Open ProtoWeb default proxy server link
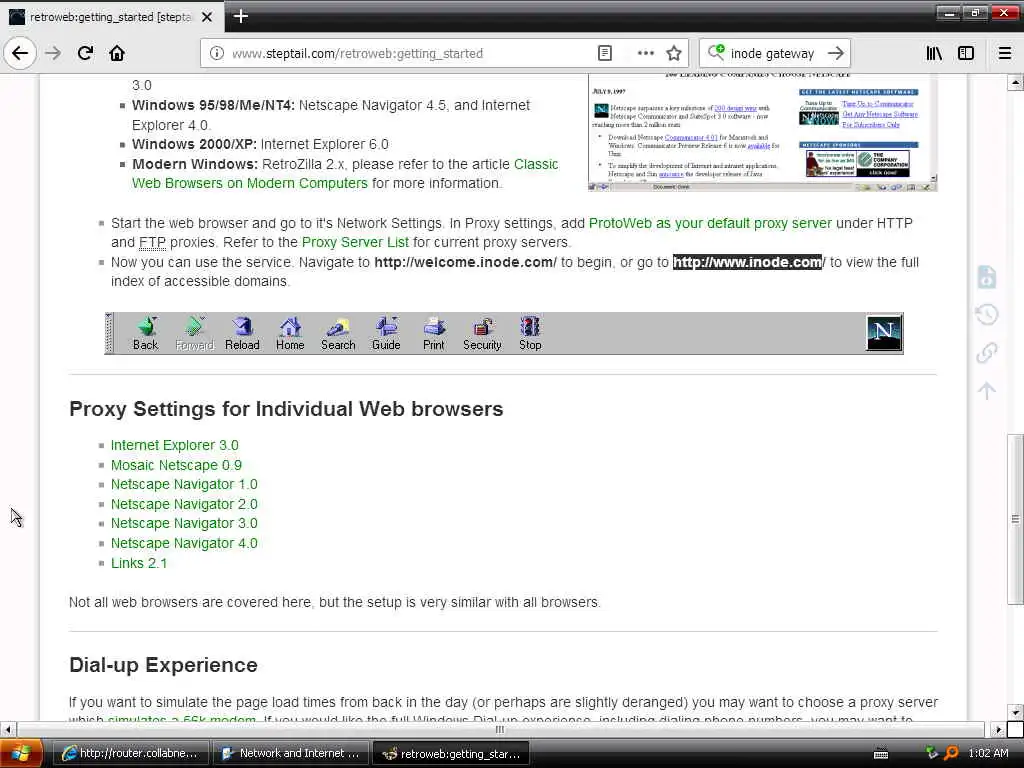 (710, 223)
